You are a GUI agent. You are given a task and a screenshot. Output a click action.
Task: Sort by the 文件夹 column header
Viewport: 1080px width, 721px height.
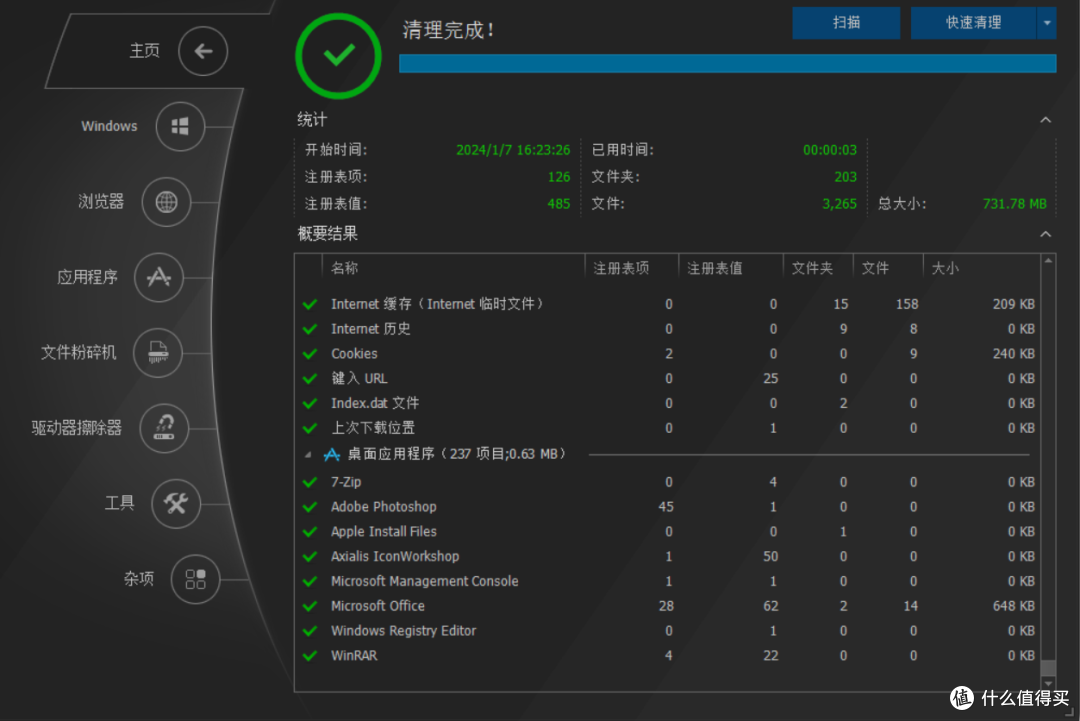pos(812,268)
